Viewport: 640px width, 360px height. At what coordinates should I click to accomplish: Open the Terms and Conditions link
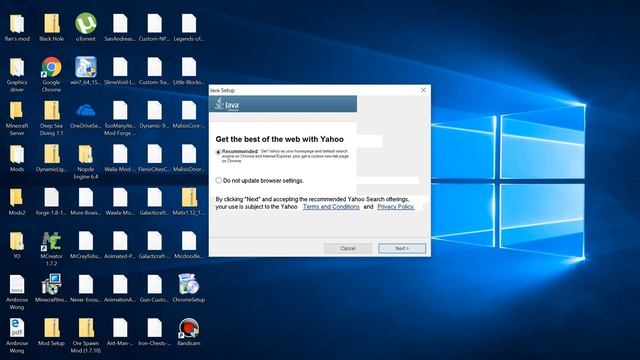pos(331,207)
